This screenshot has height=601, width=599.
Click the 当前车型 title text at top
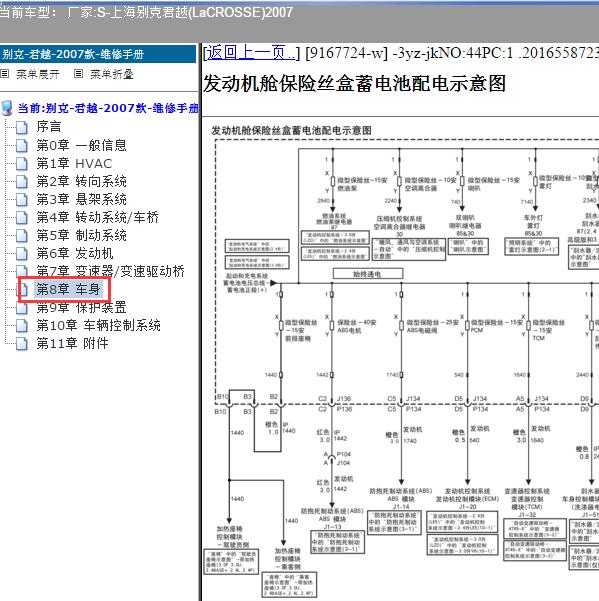pyautogui.click(x=146, y=12)
